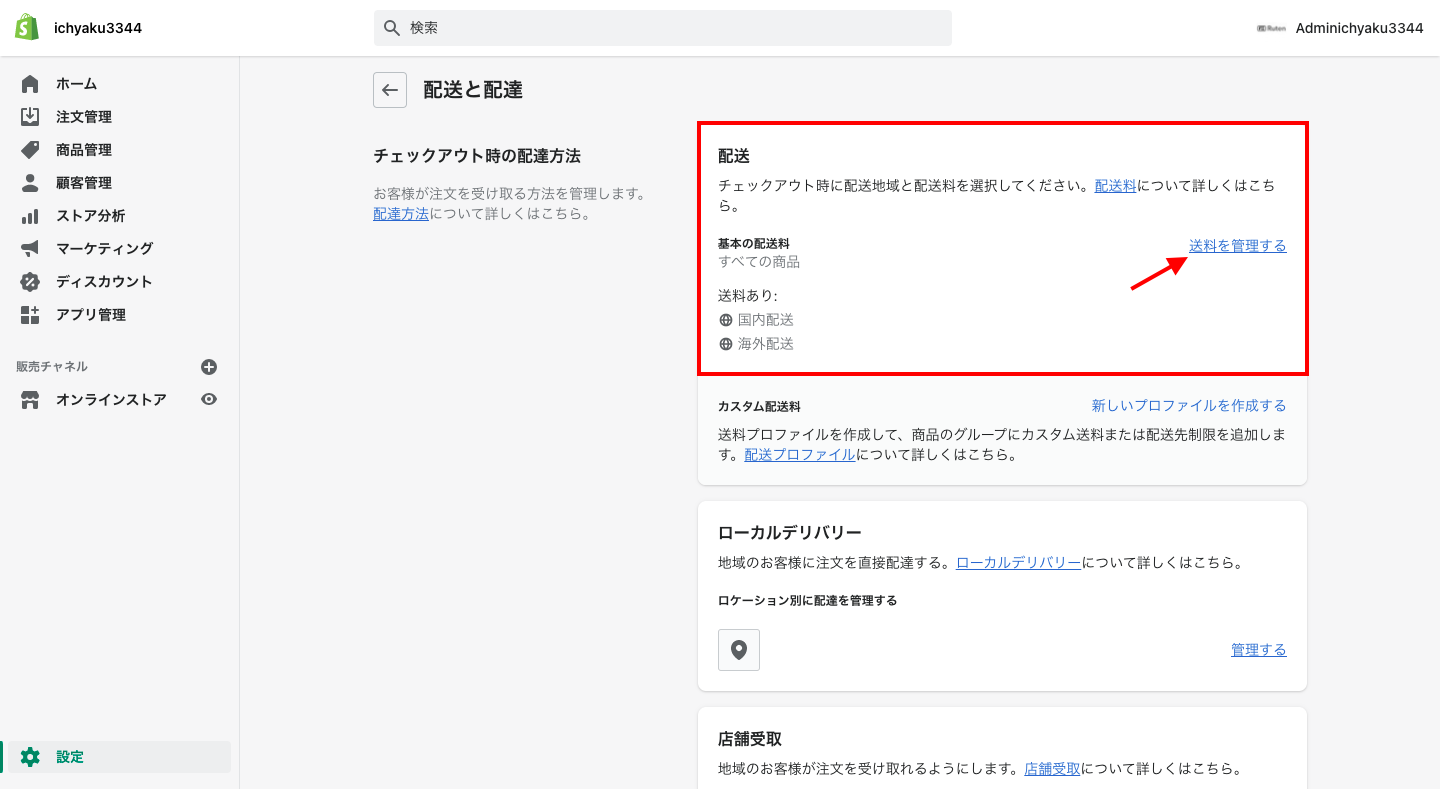The image size is (1440, 789).
Task: Open the 配達方法 help link
Action: (x=401, y=214)
